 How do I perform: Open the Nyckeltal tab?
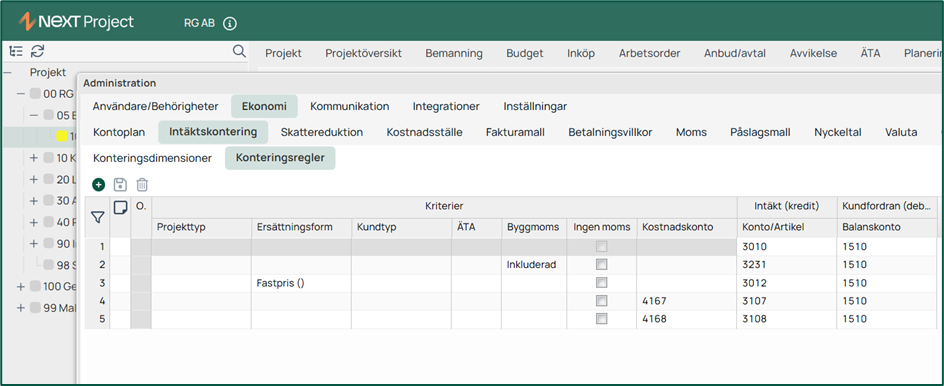(837, 132)
